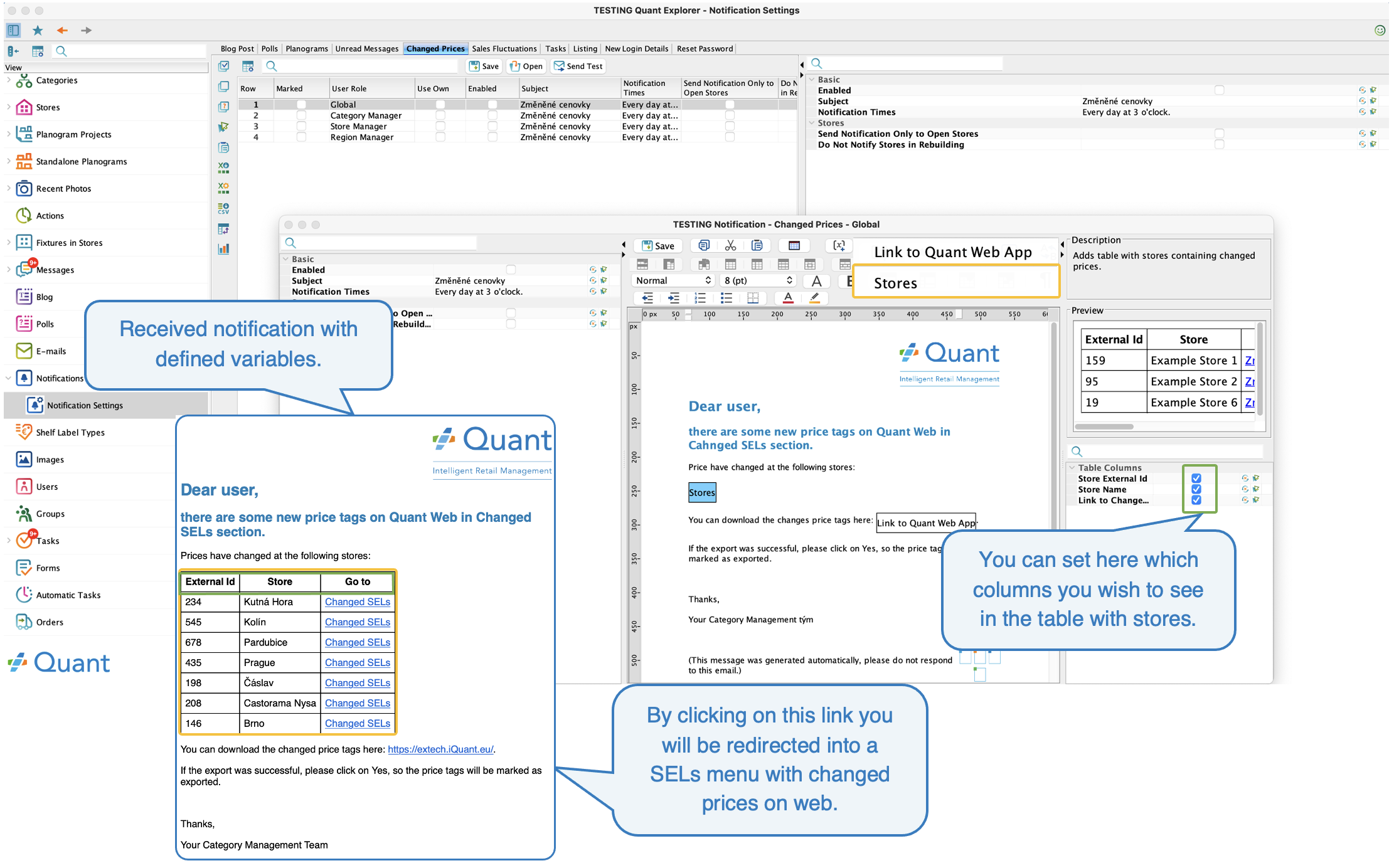Toggle Enabled checkbox in the Notification dialog
Screen dimensions: 1394x868
click(511, 270)
